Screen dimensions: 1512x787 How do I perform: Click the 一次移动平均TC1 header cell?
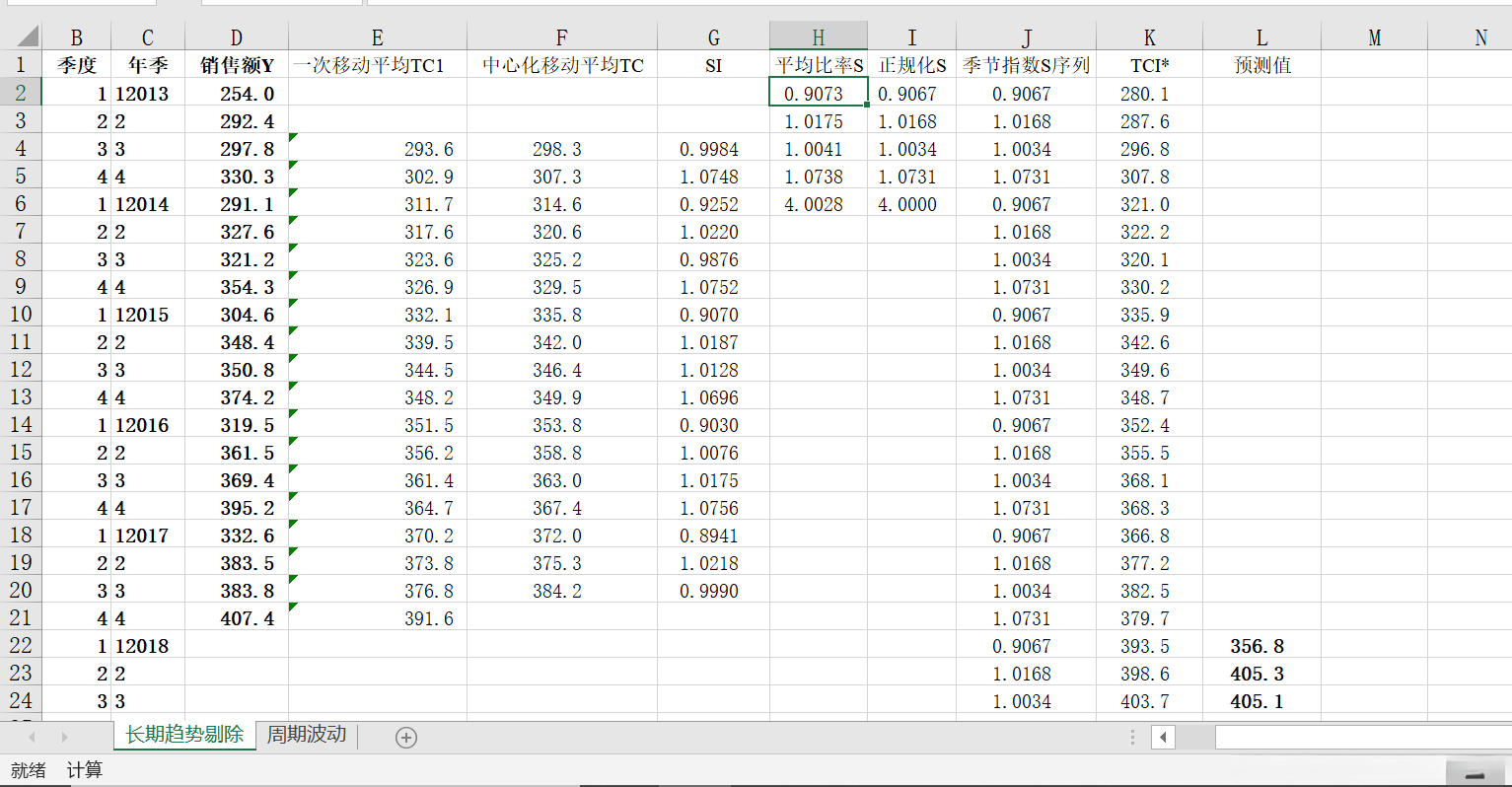click(378, 65)
